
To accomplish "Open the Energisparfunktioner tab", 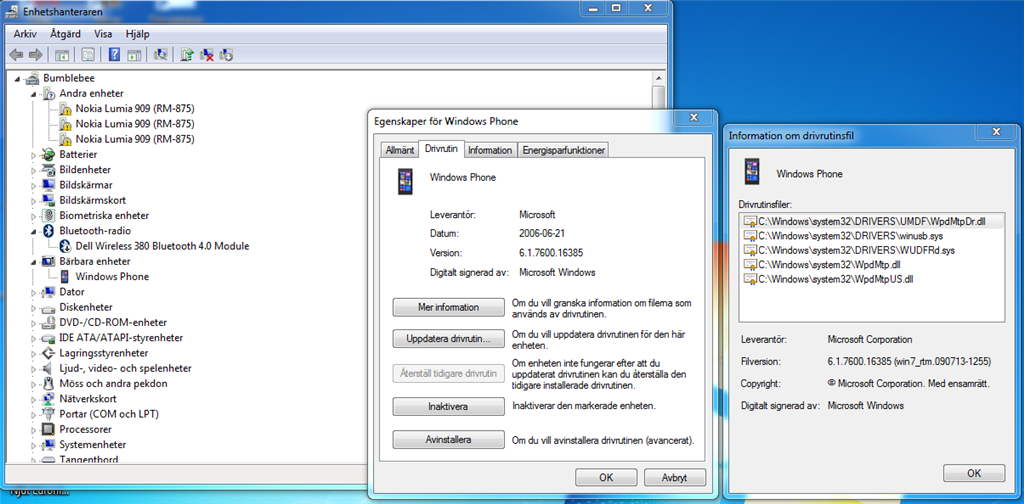I will pos(564,150).
